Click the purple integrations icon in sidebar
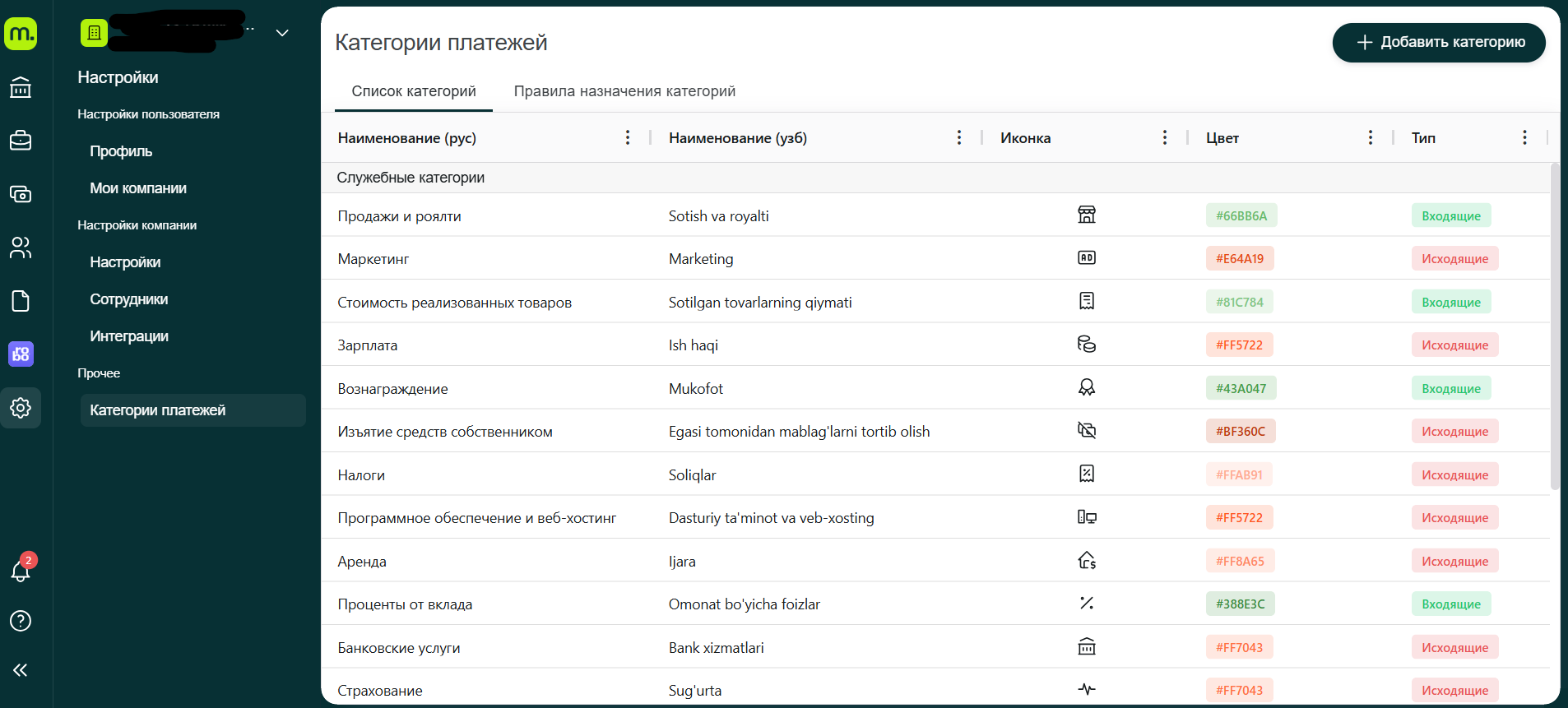The image size is (1568, 708). pos(21,354)
